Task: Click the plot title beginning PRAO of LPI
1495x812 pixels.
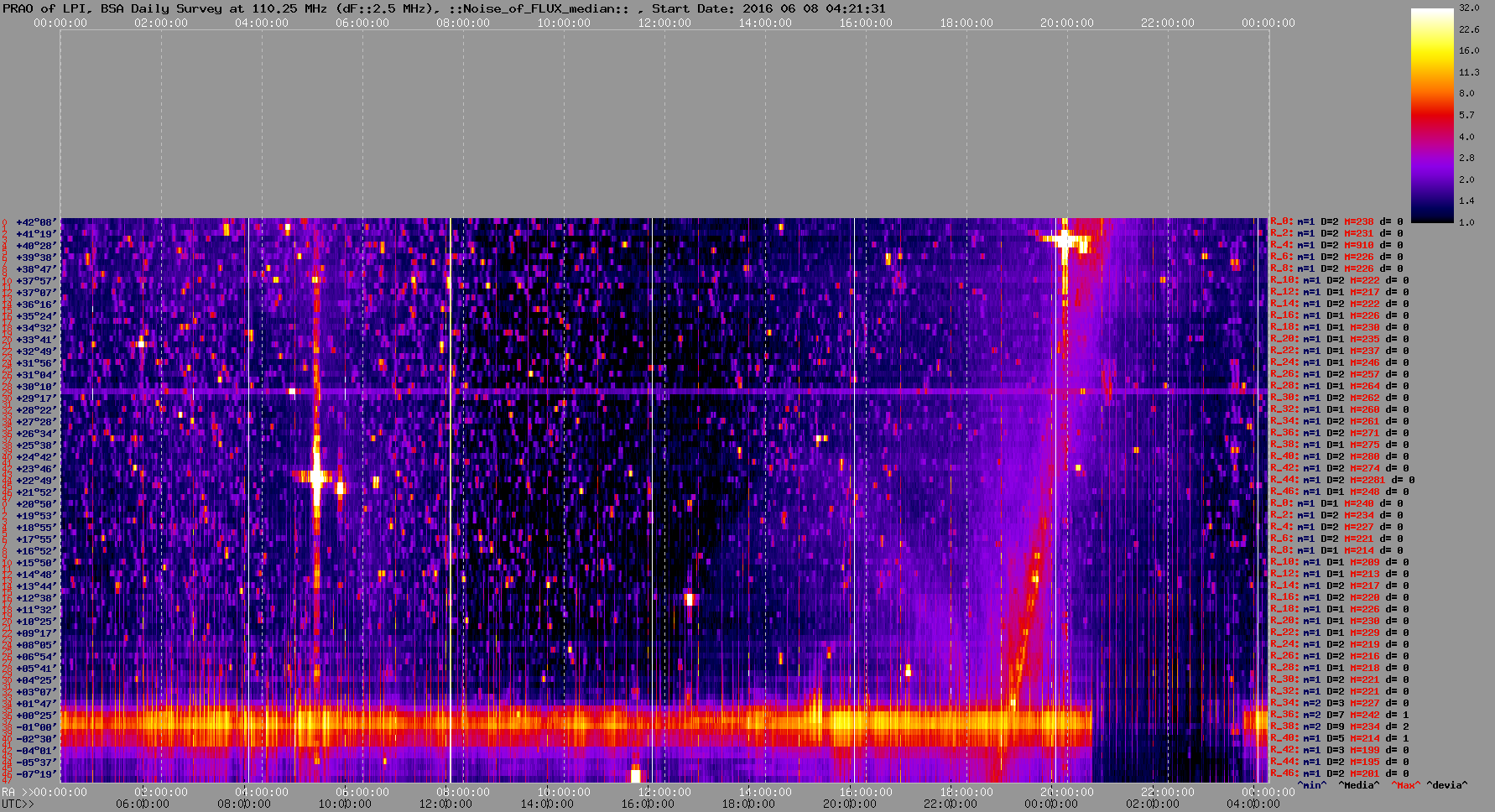Action: click(x=444, y=8)
